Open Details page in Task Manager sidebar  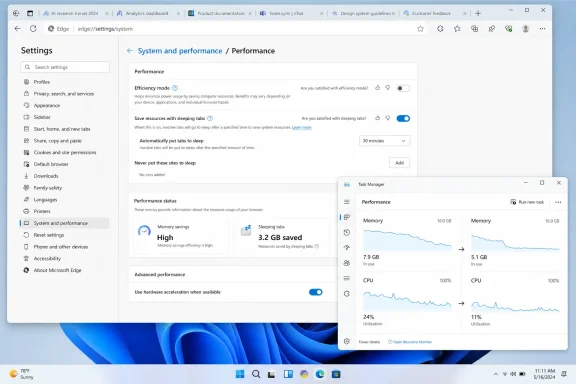click(346, 278)
